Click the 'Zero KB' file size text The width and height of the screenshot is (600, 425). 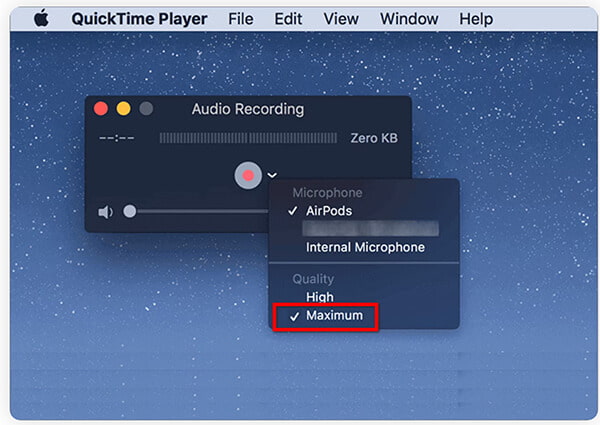click(x=374, y=138)
